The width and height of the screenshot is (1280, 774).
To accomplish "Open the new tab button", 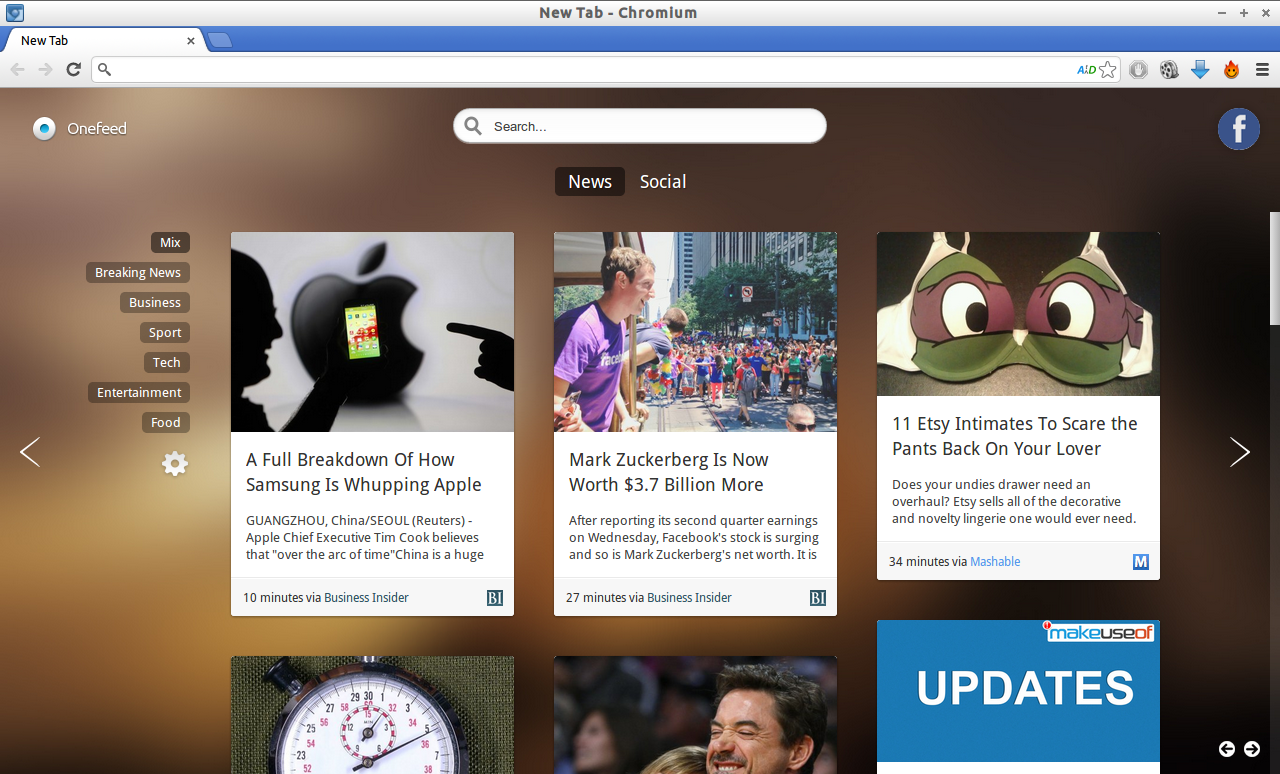I will pos(220,40).
